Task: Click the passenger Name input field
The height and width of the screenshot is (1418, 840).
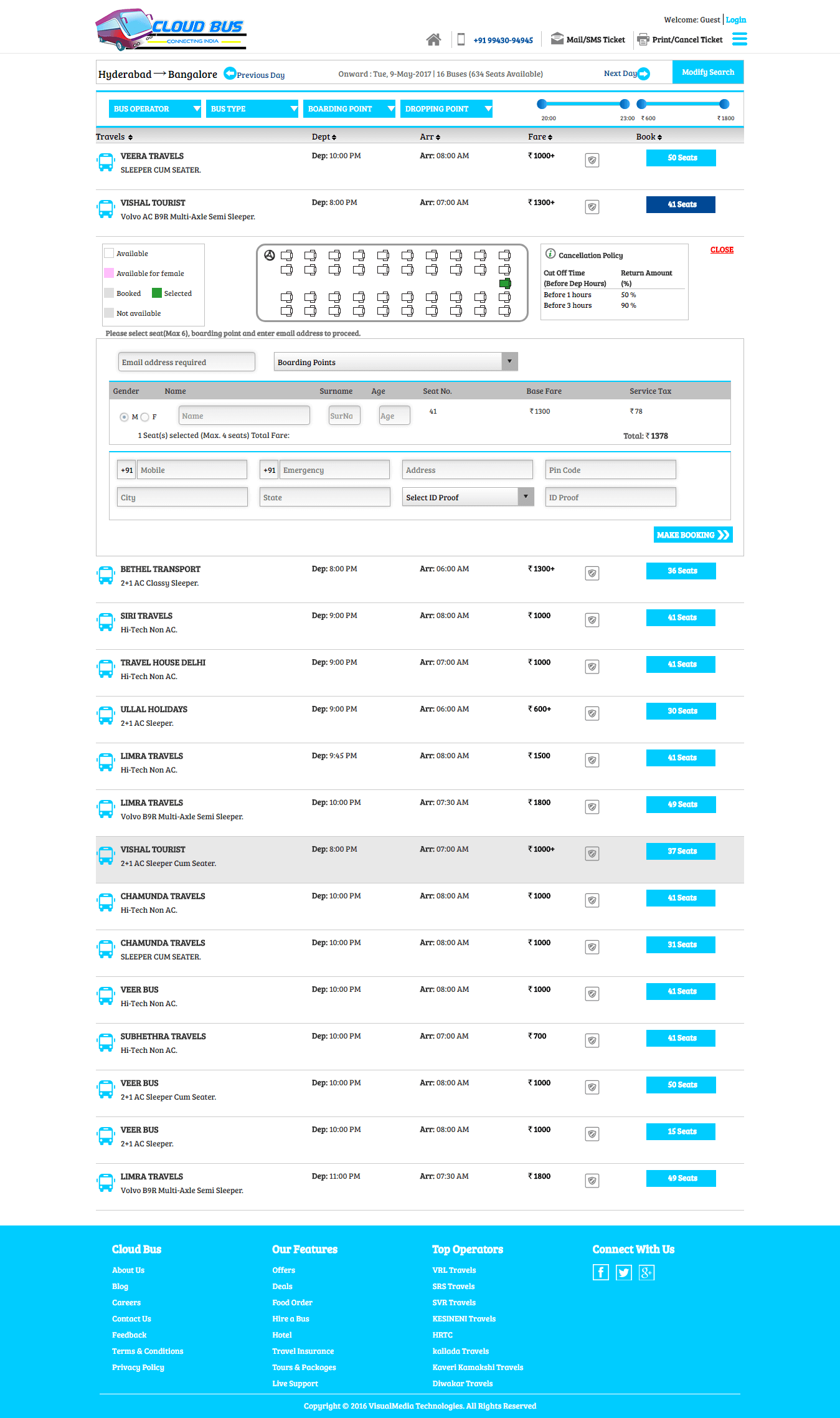Action: [244, 416]
